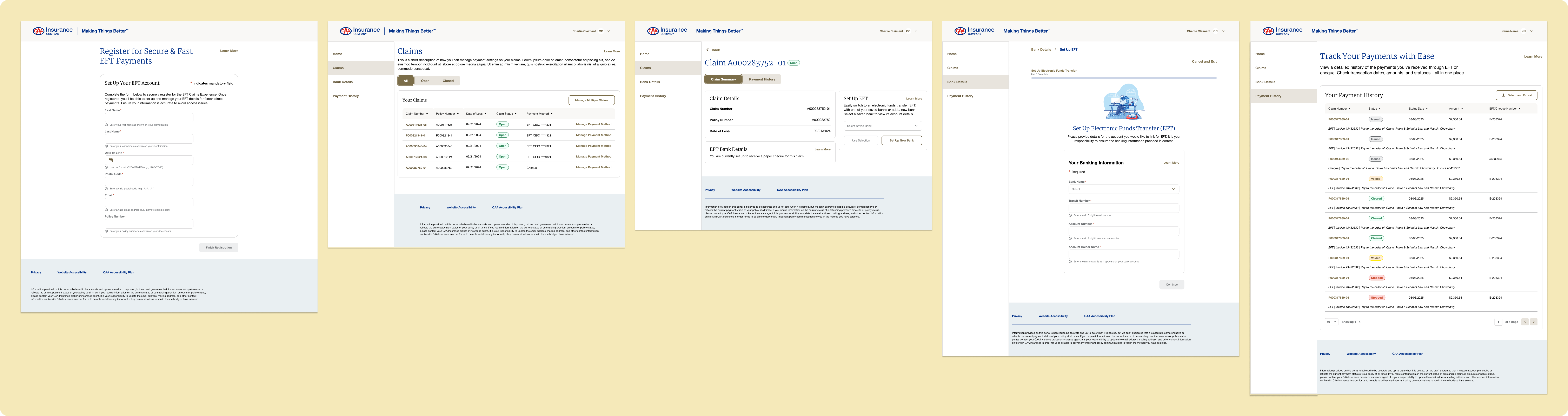Viewport: 1568px width, 416px height.
Task: Click into the First Name input field
Action: click(x=149, y=118)
